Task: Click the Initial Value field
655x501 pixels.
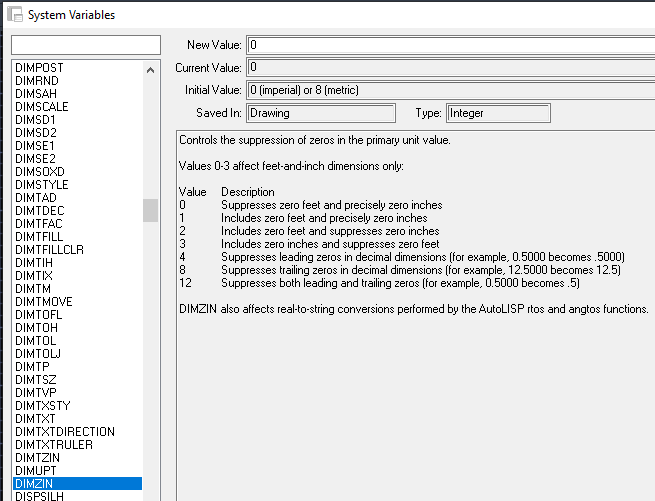Action: click(x=451, y=90)
